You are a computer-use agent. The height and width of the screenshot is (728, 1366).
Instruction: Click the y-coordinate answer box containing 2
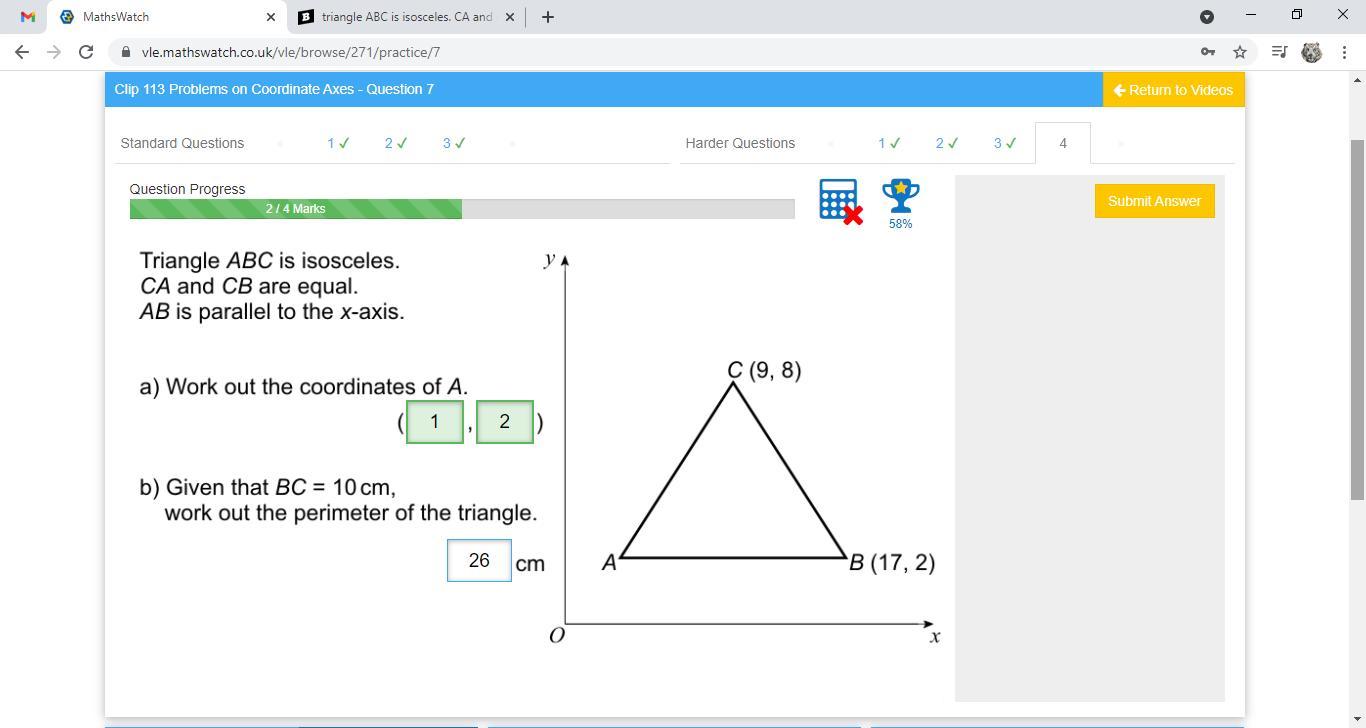pos(504,422)
